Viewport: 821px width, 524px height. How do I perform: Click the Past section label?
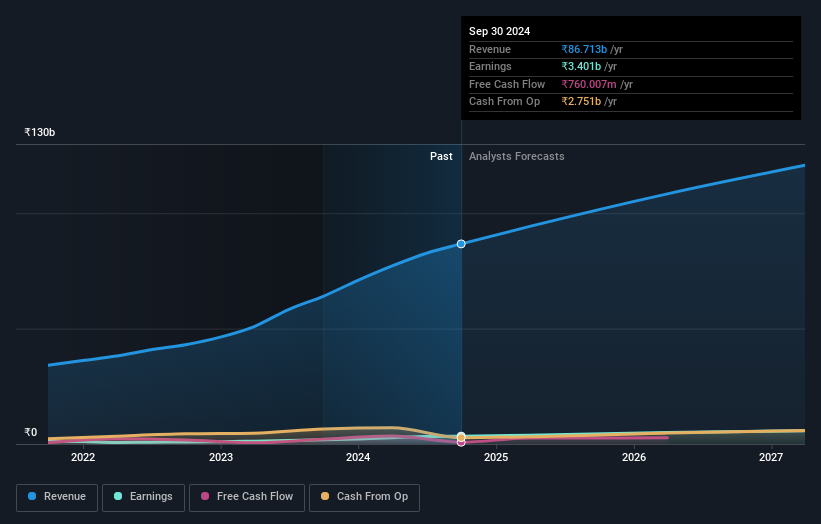pyautogui.click(x=441, y=157)
